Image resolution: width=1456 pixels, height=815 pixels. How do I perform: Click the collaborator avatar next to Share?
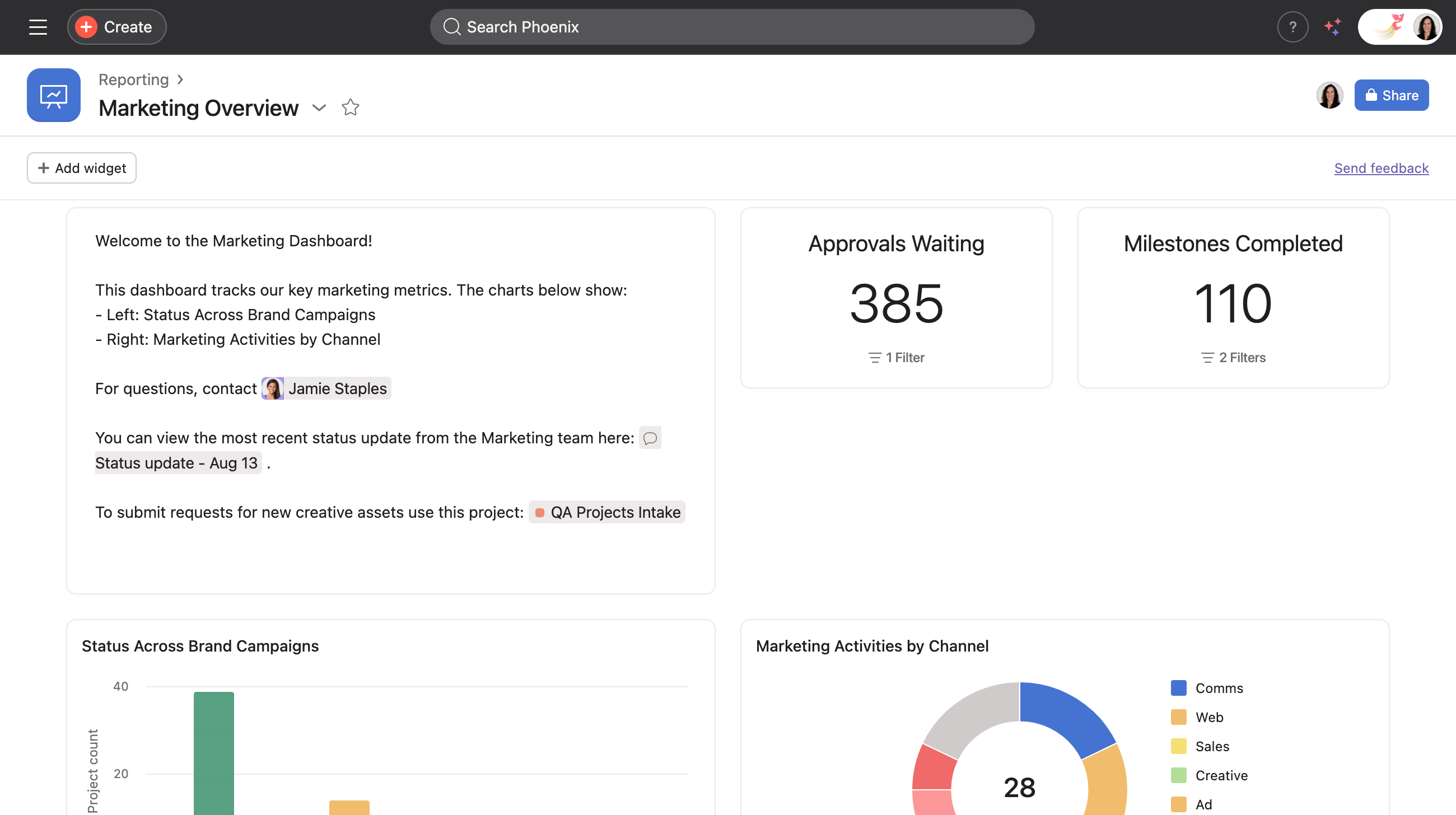point(1329,95)
